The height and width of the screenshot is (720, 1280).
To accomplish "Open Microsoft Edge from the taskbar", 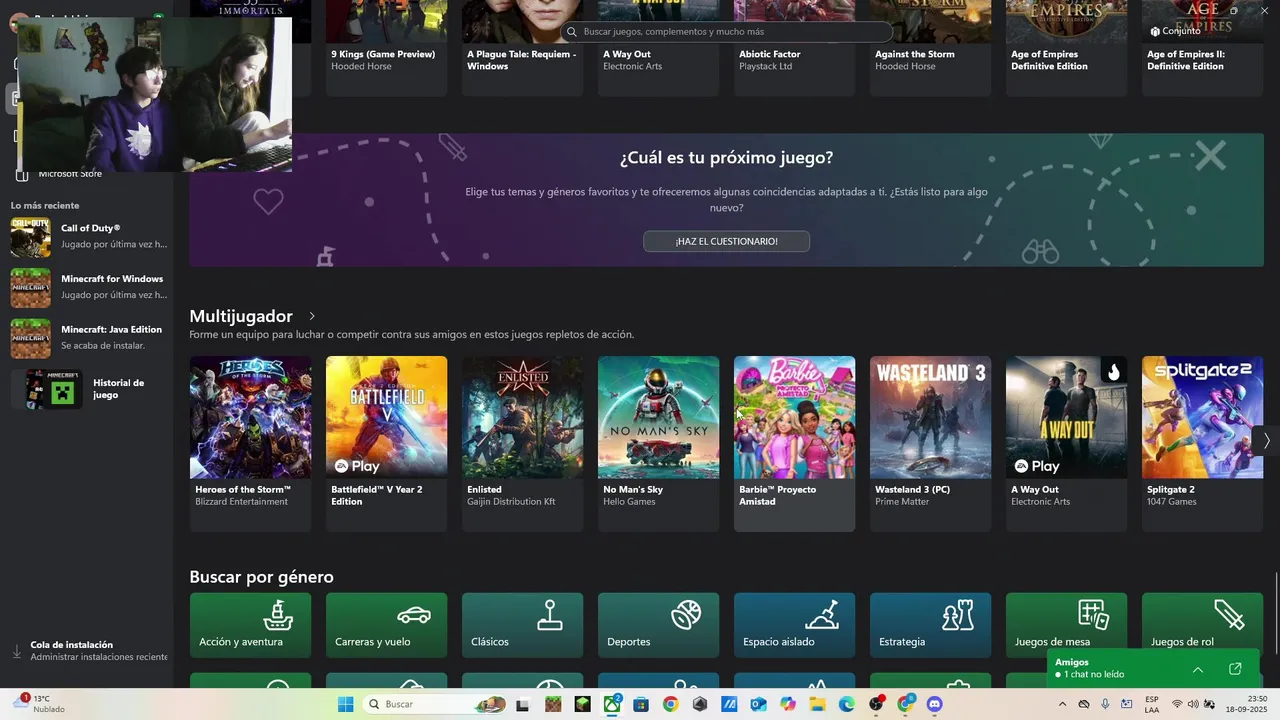I will pyautogui.click(x=847, y=704).
